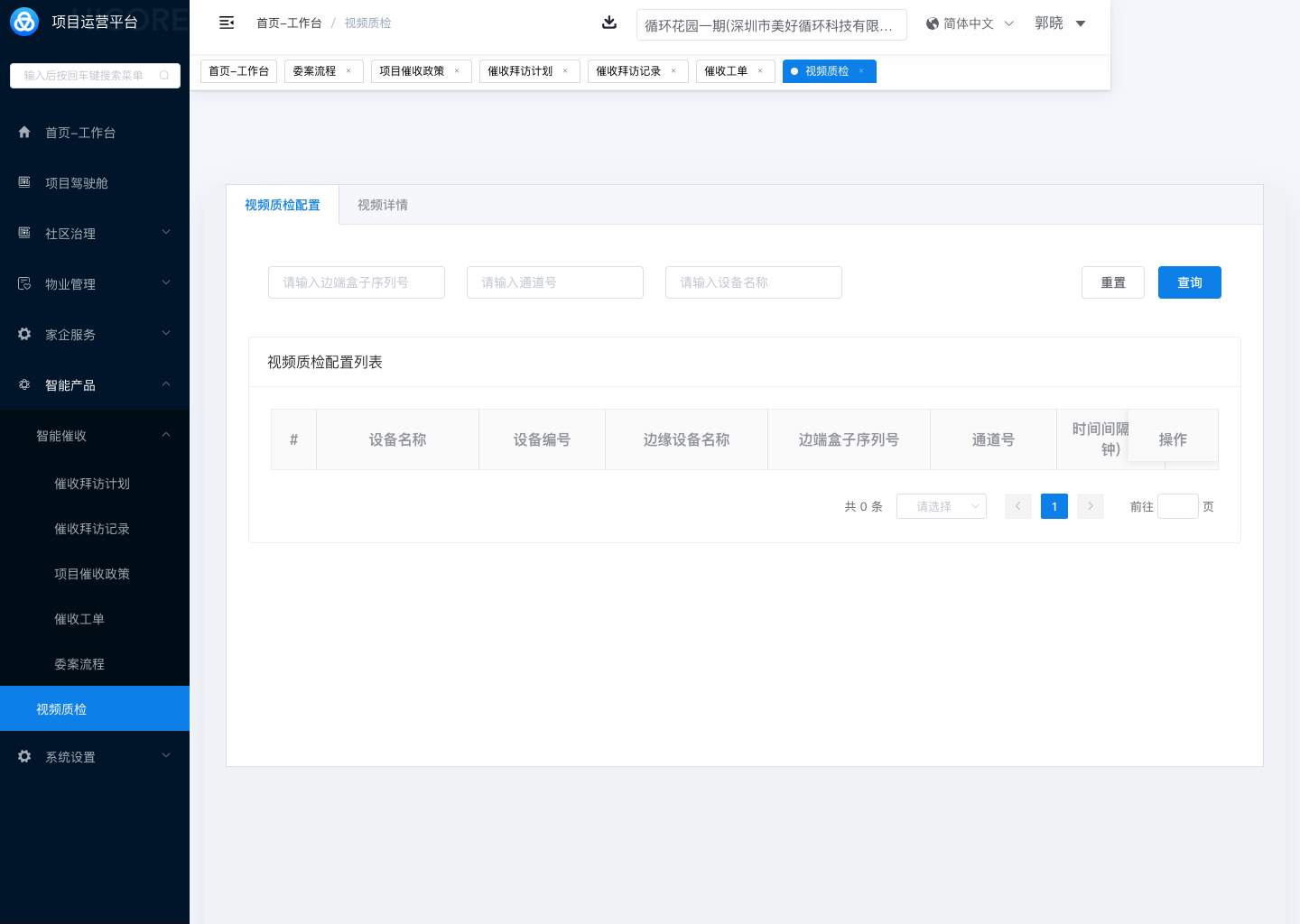Open the 郭晓 user menu dropdown
The width and height of the screenshot is (1300, 924).
click(1060, 23)
